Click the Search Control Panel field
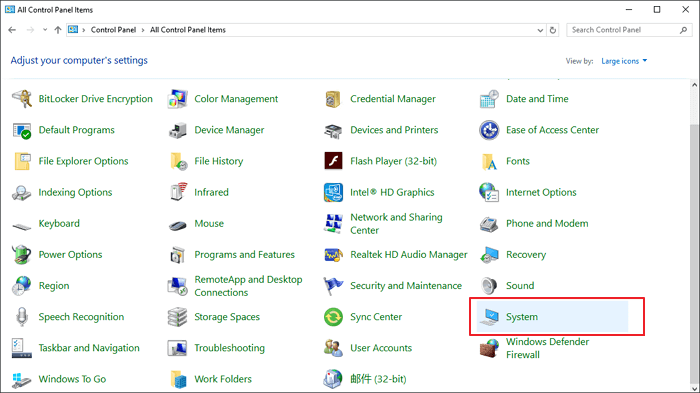700x393 pixels. pos(629,30)
